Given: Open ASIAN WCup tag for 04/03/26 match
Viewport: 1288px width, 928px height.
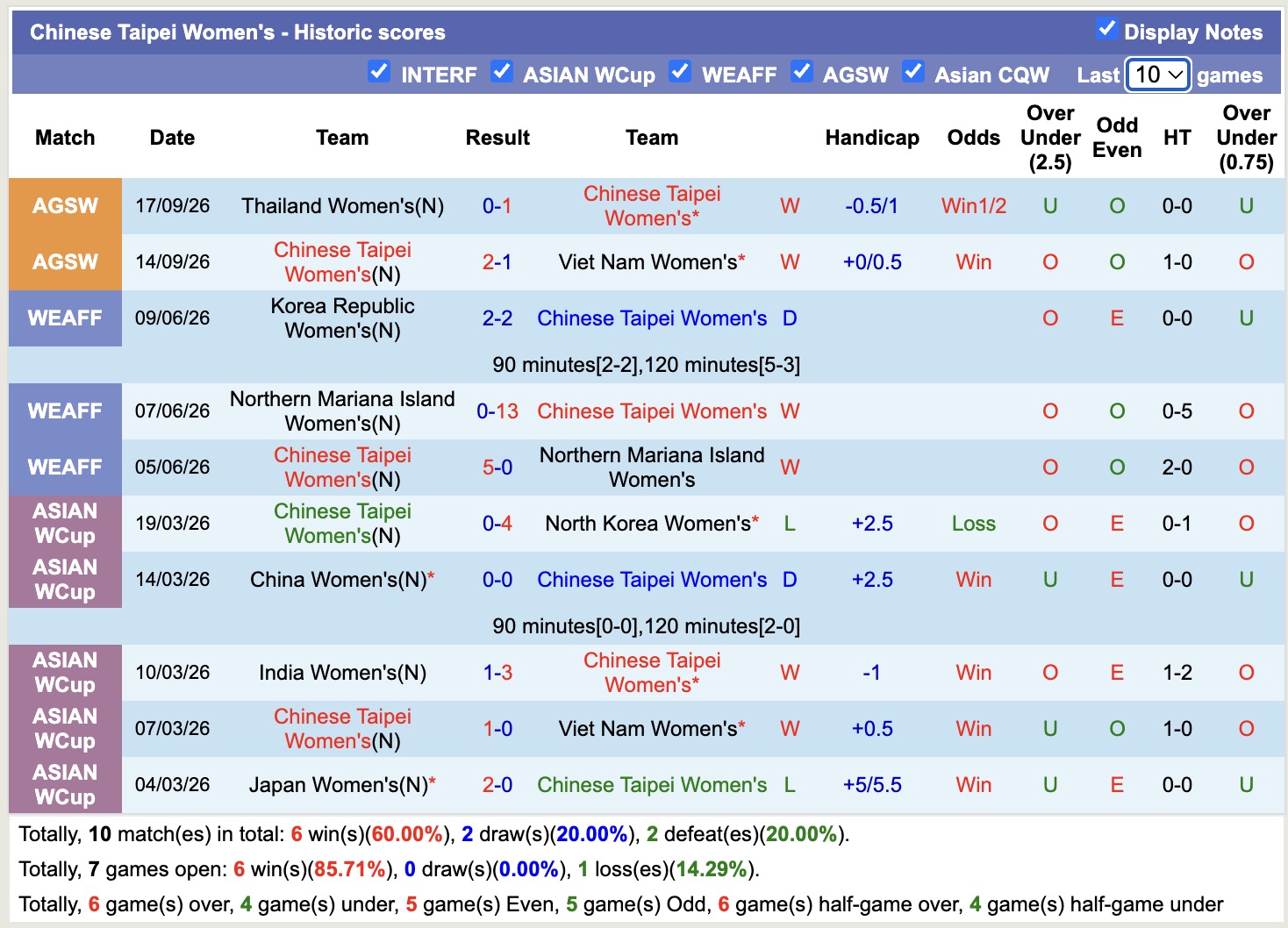Looking at the screenshot, I should coord(65,785).
